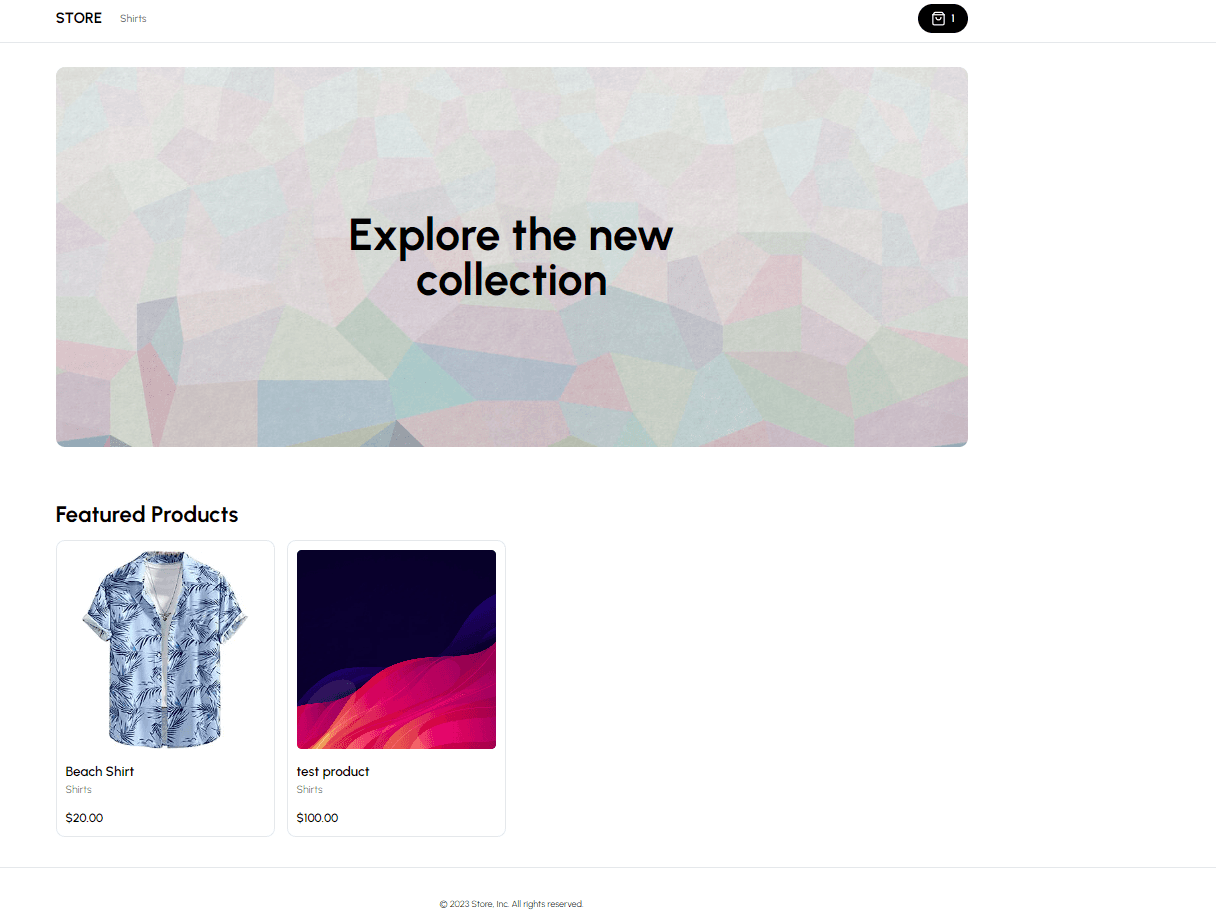
Task: Select the test product title
Action: click(x=333, y=771)
